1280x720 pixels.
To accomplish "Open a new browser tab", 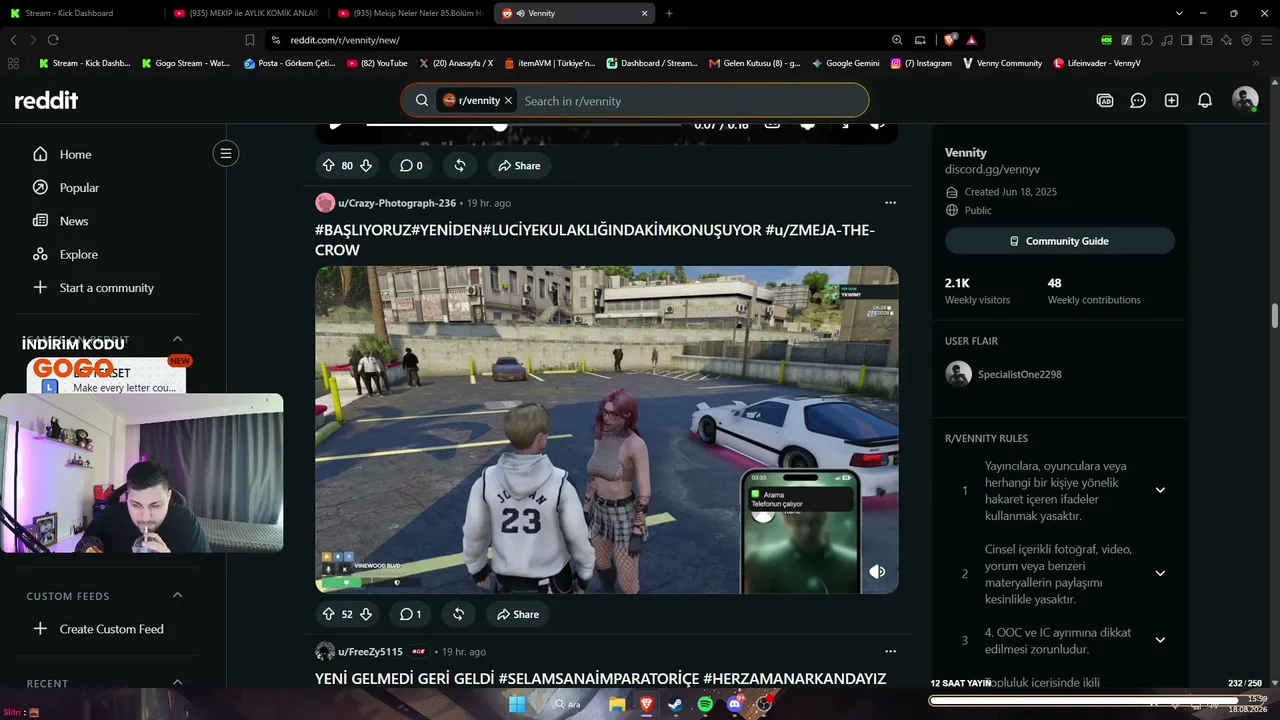I will [x=669, y=13].
